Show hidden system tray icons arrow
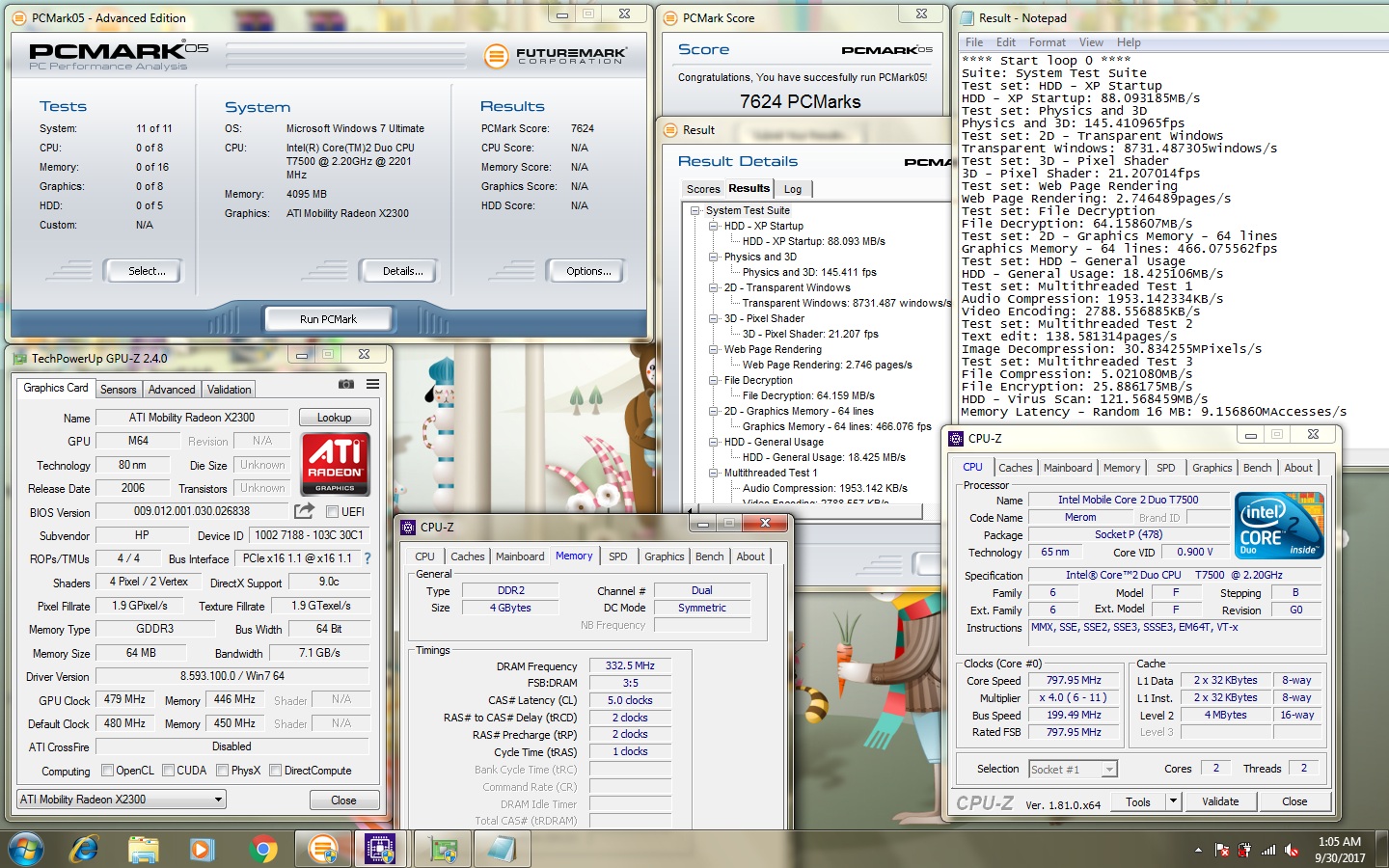The height and width of the screenshot is (868, 1389). (x=1198, y=850)
